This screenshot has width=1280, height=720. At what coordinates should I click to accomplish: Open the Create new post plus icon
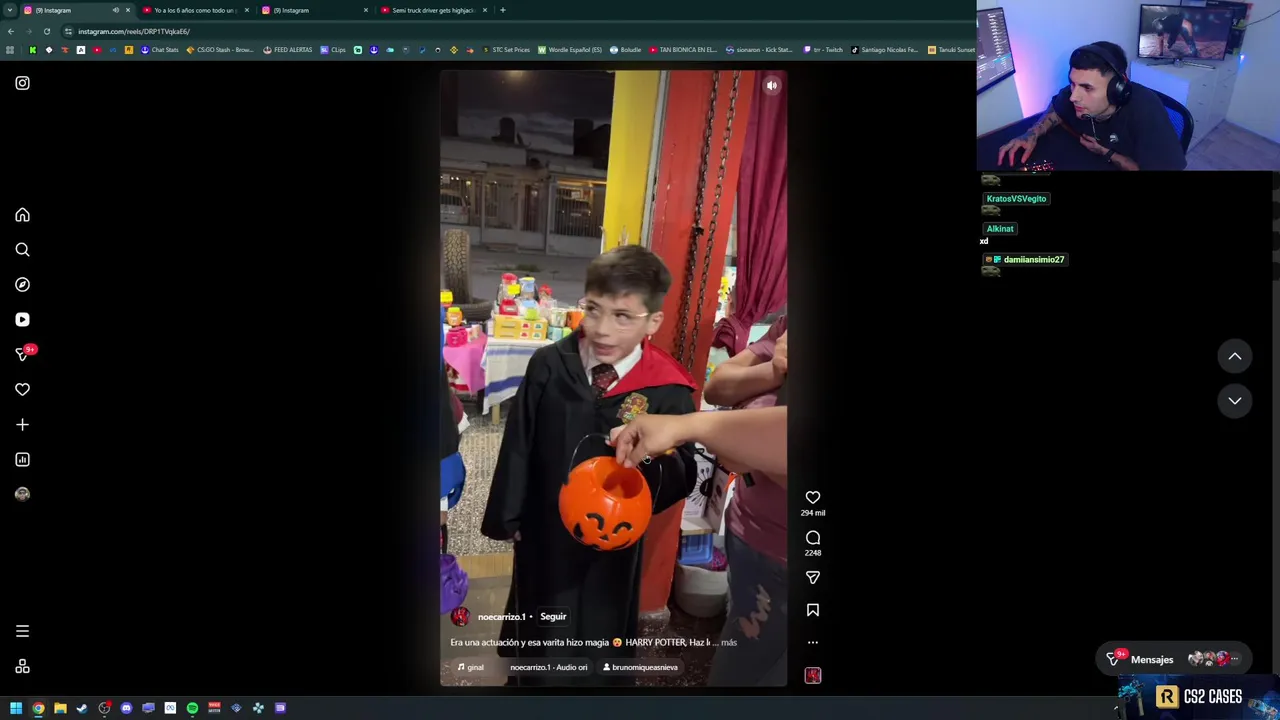click(x=22, y=425)
